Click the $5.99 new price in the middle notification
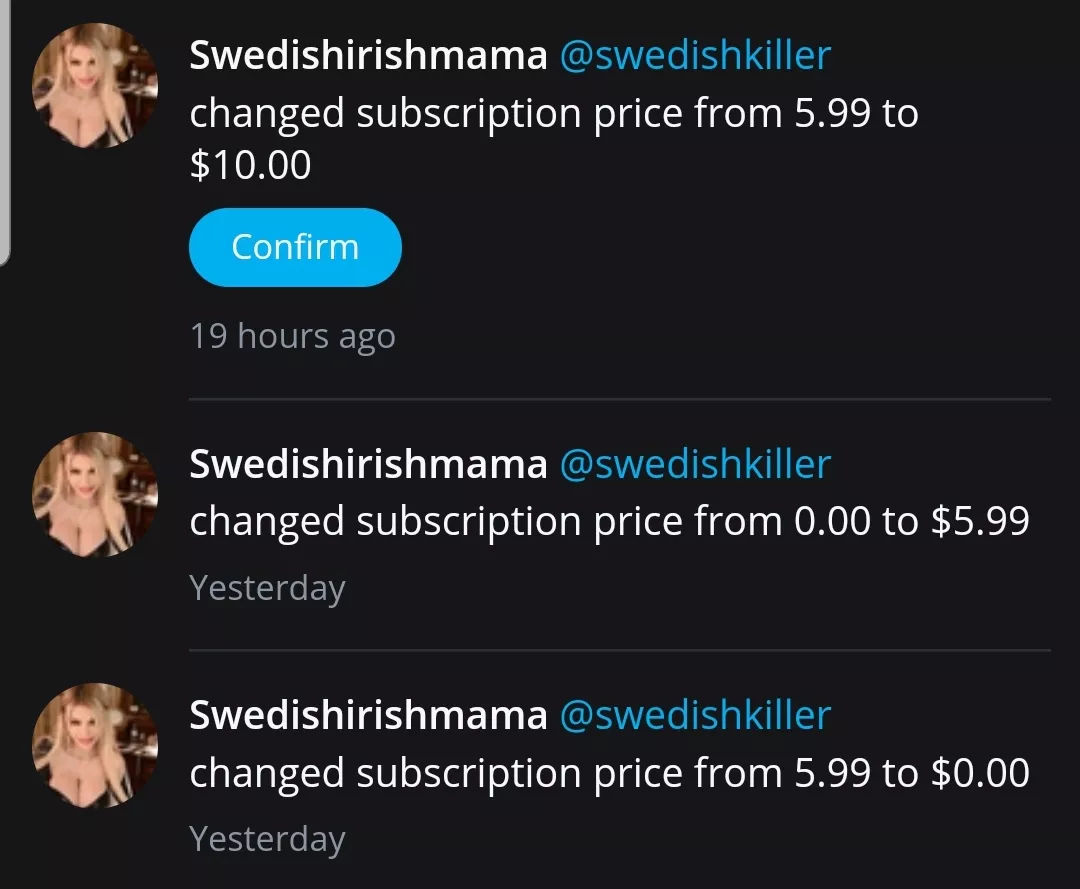This screenshot has height=889, width=1080. [x=979, y=522]
